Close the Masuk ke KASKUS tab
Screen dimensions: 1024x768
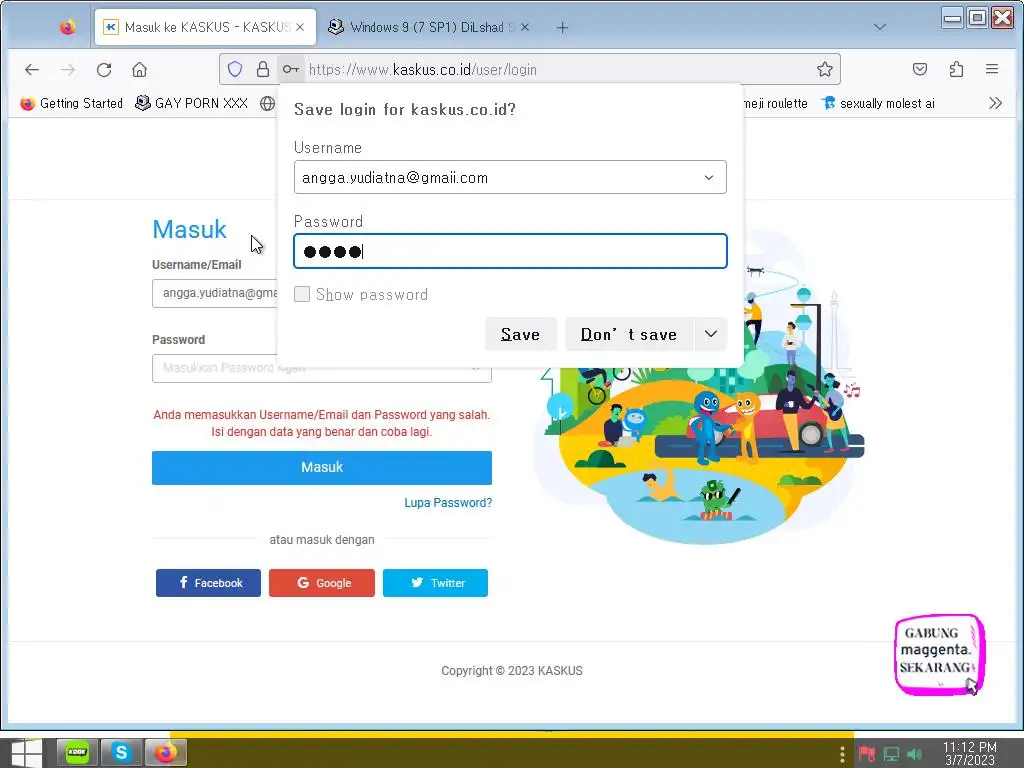click(300, 27)
